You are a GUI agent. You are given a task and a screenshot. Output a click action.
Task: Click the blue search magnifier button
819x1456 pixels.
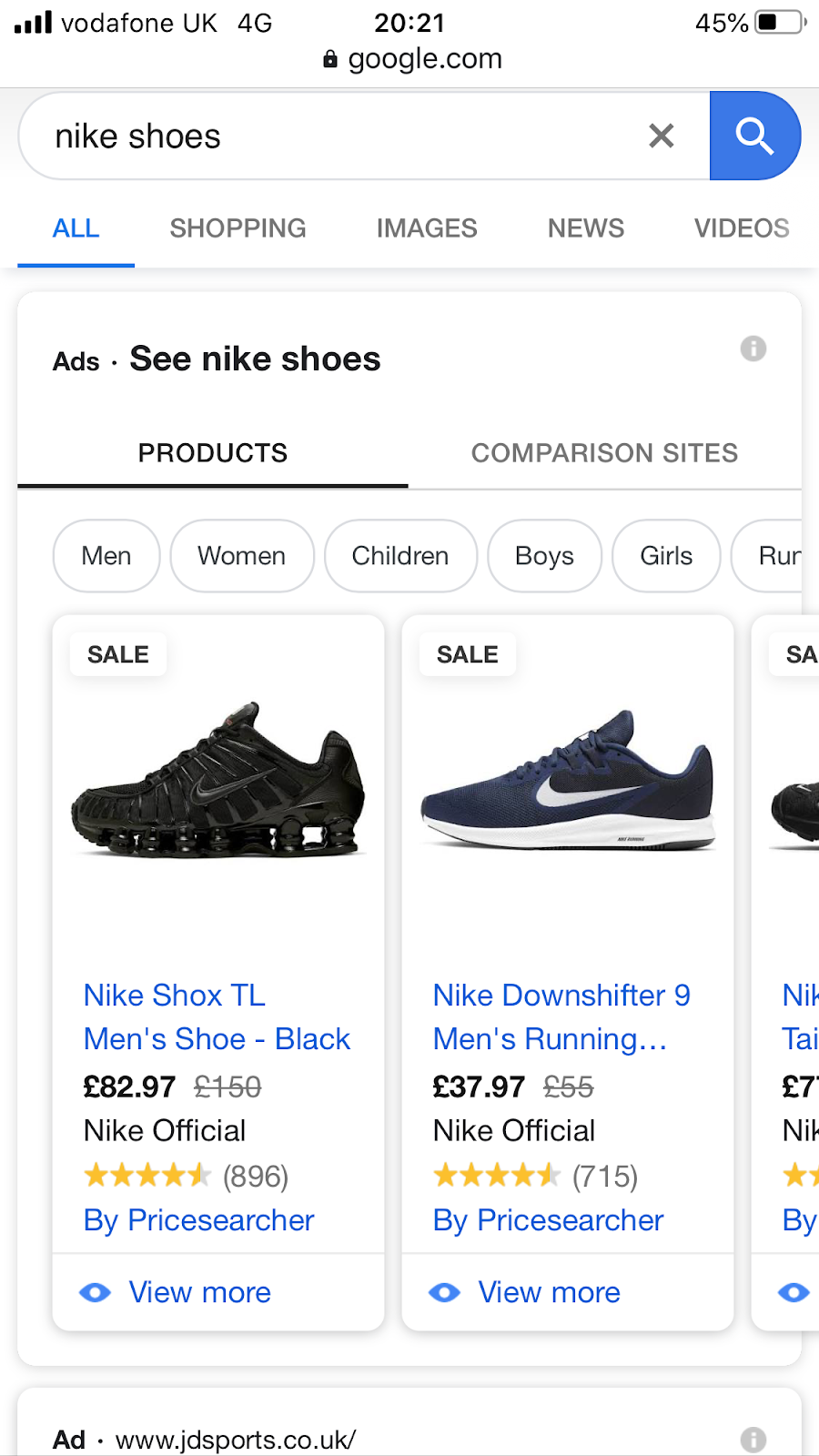pos(754,136)
